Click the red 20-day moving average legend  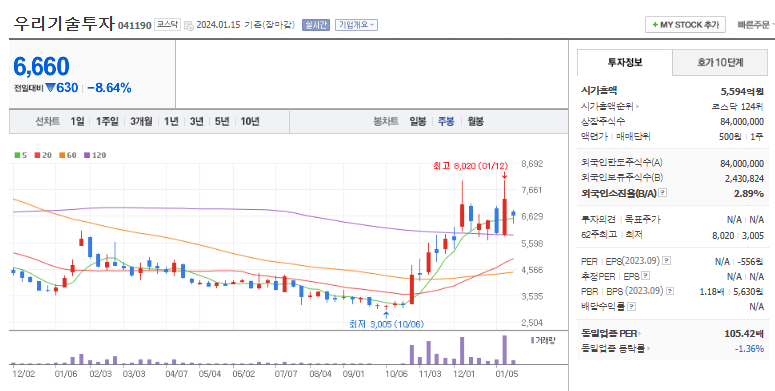click(43, 155)
